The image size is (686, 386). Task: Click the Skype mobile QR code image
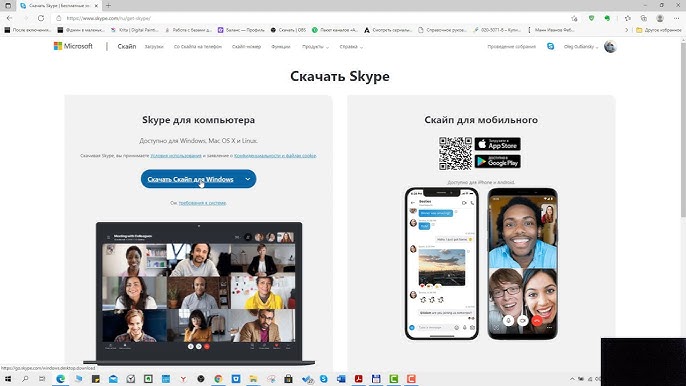(455, 153)
